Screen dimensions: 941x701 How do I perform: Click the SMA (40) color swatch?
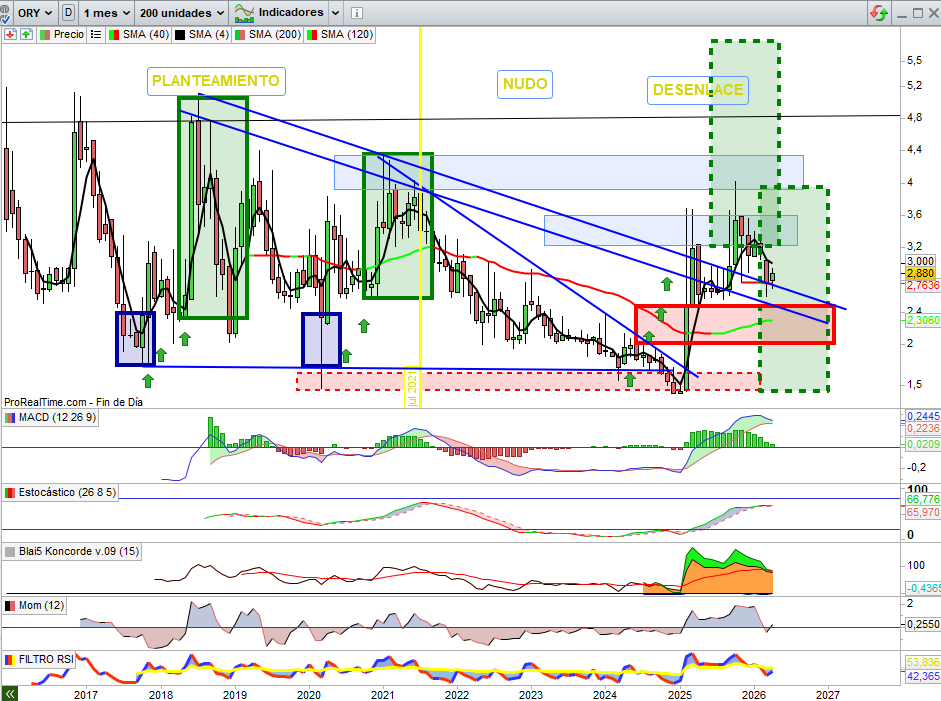[114, 35]
